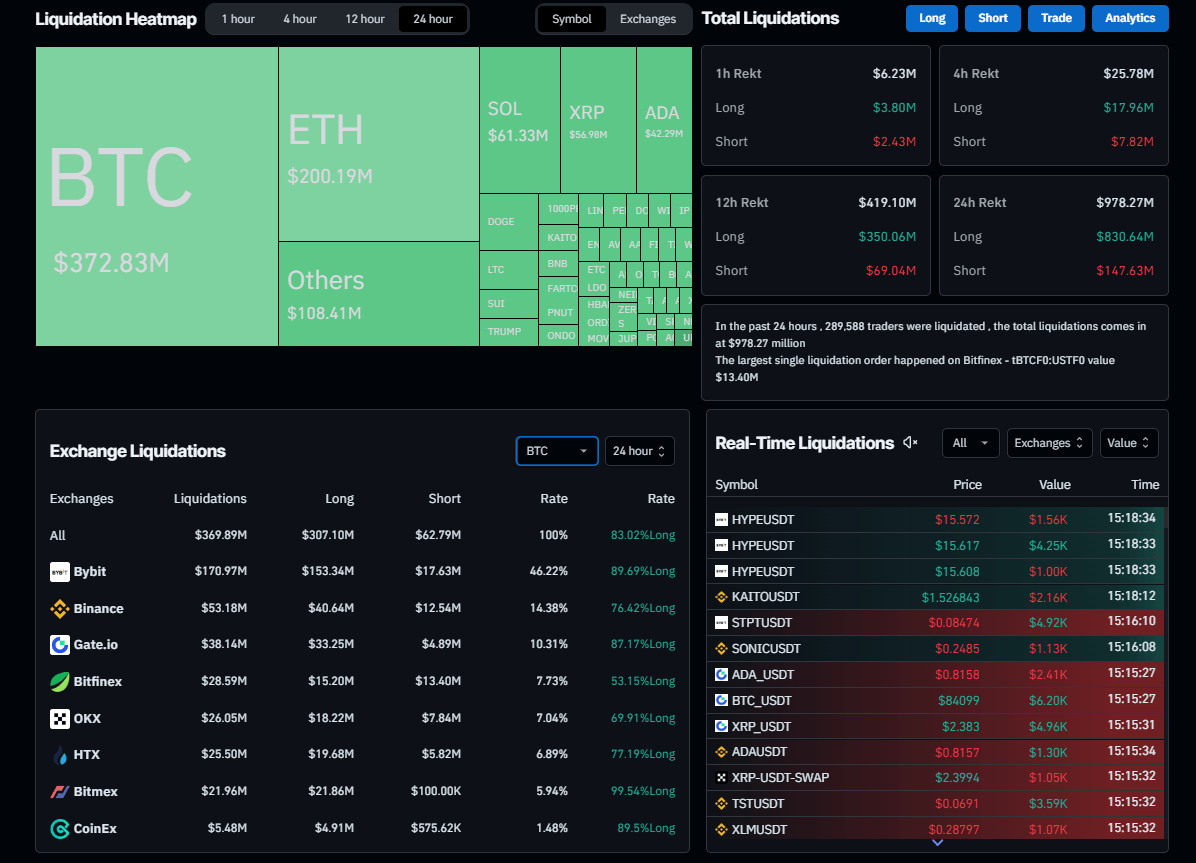The width and height of the screenshot is (1196, 863).
Task: Open the BTC coin dropdown
Action: pyautogui.click(x=557, y=451)
